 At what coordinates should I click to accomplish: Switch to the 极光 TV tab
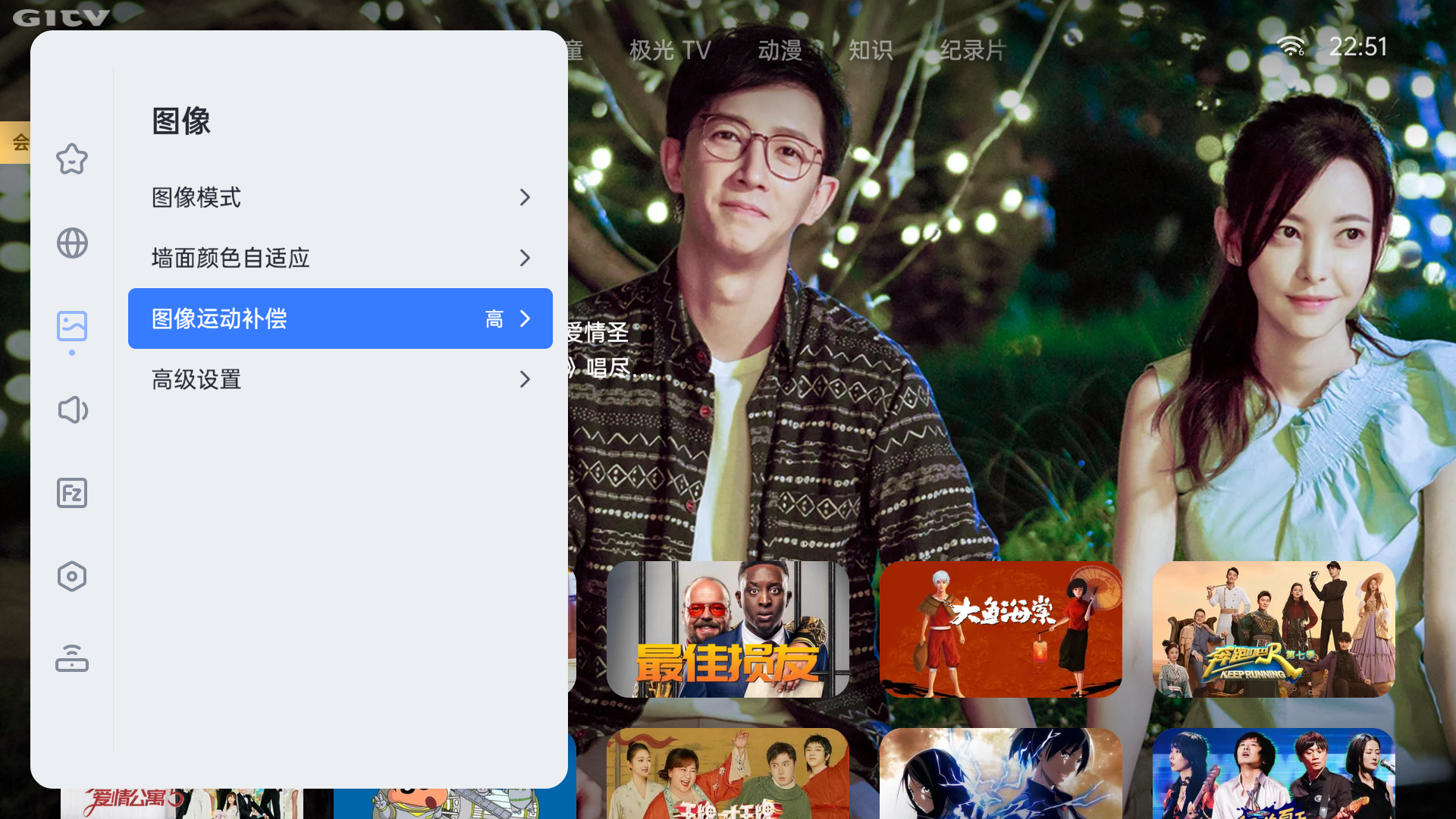click(670, 50)
